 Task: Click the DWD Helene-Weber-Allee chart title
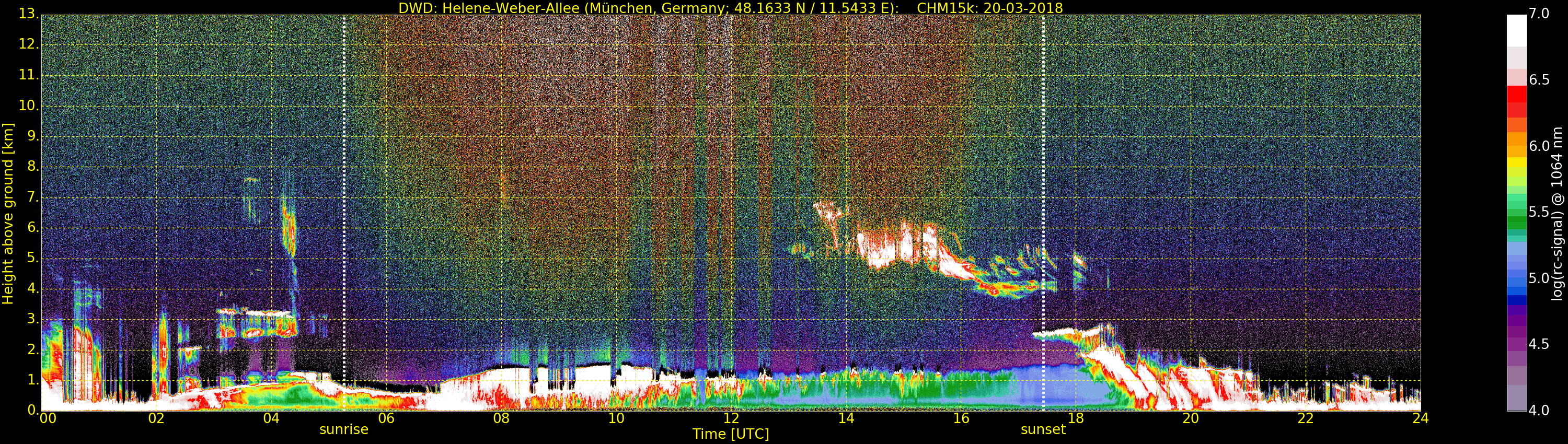[x=731, y=8]
